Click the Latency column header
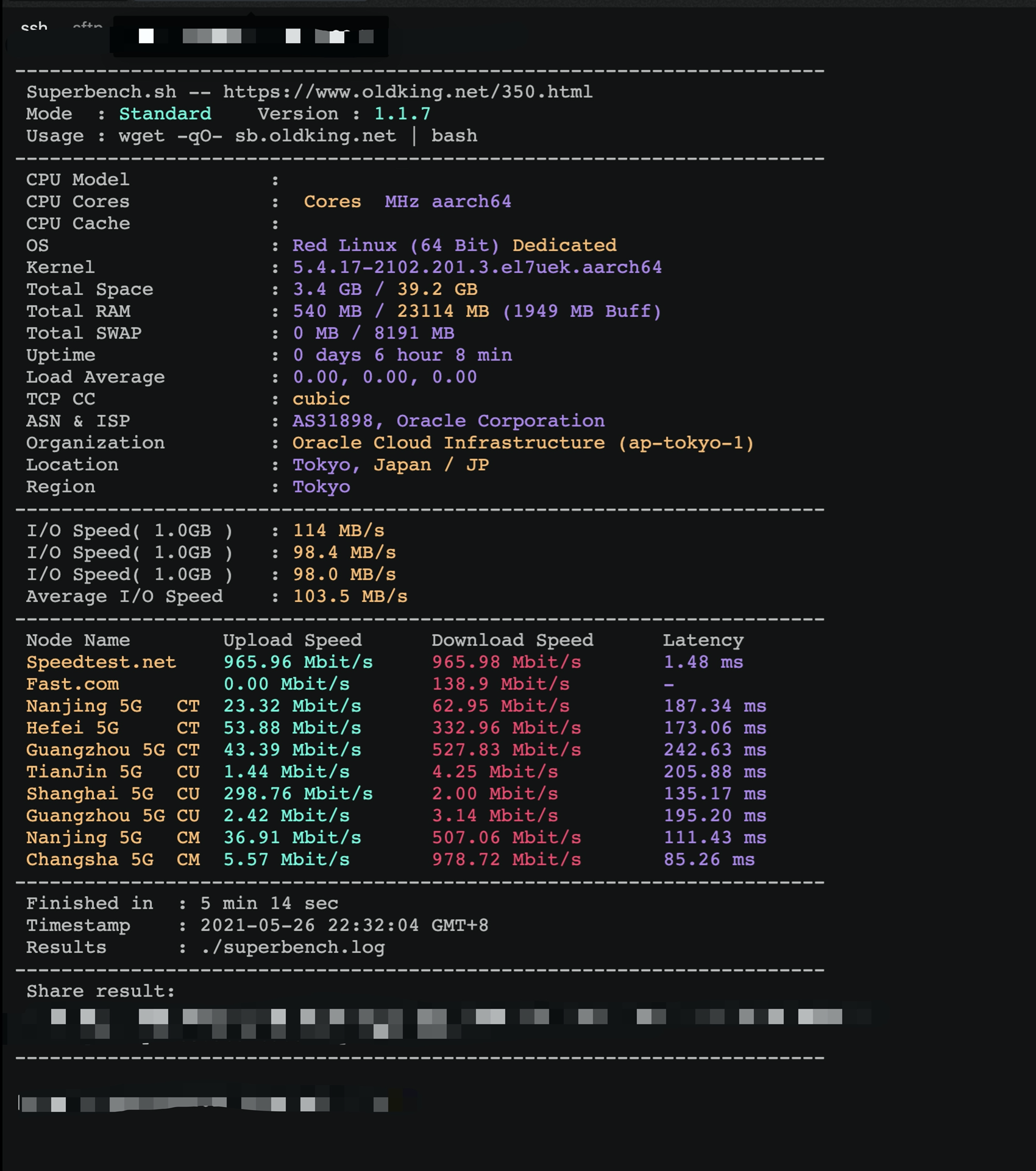 (x=703, y=640)
